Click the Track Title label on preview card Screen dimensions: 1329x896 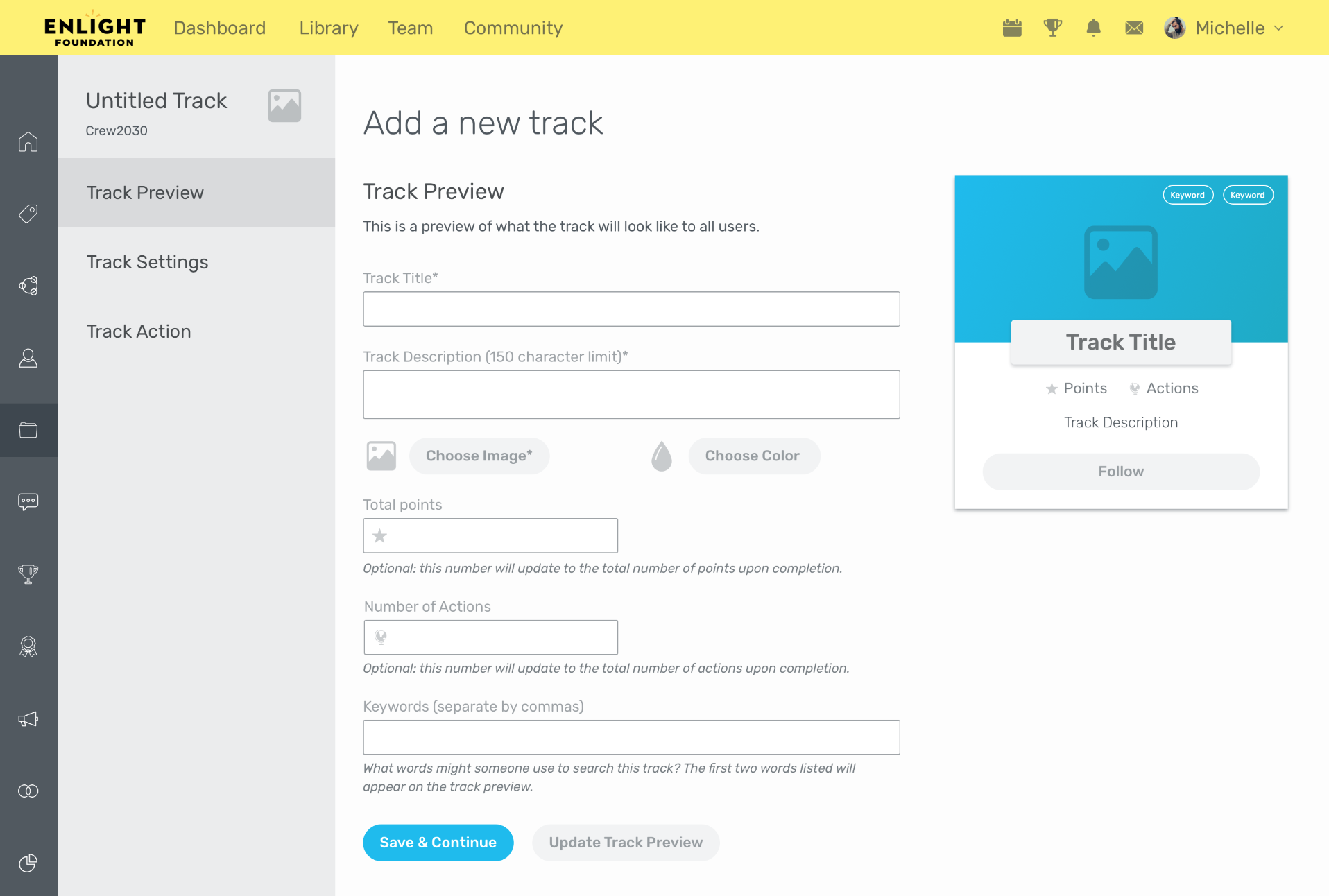[x=1121, y=342]
